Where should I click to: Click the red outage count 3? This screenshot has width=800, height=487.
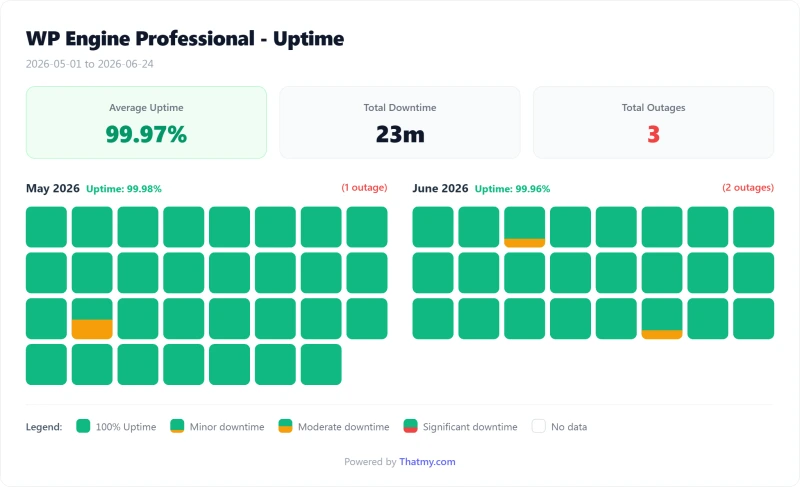pos(654,135)
